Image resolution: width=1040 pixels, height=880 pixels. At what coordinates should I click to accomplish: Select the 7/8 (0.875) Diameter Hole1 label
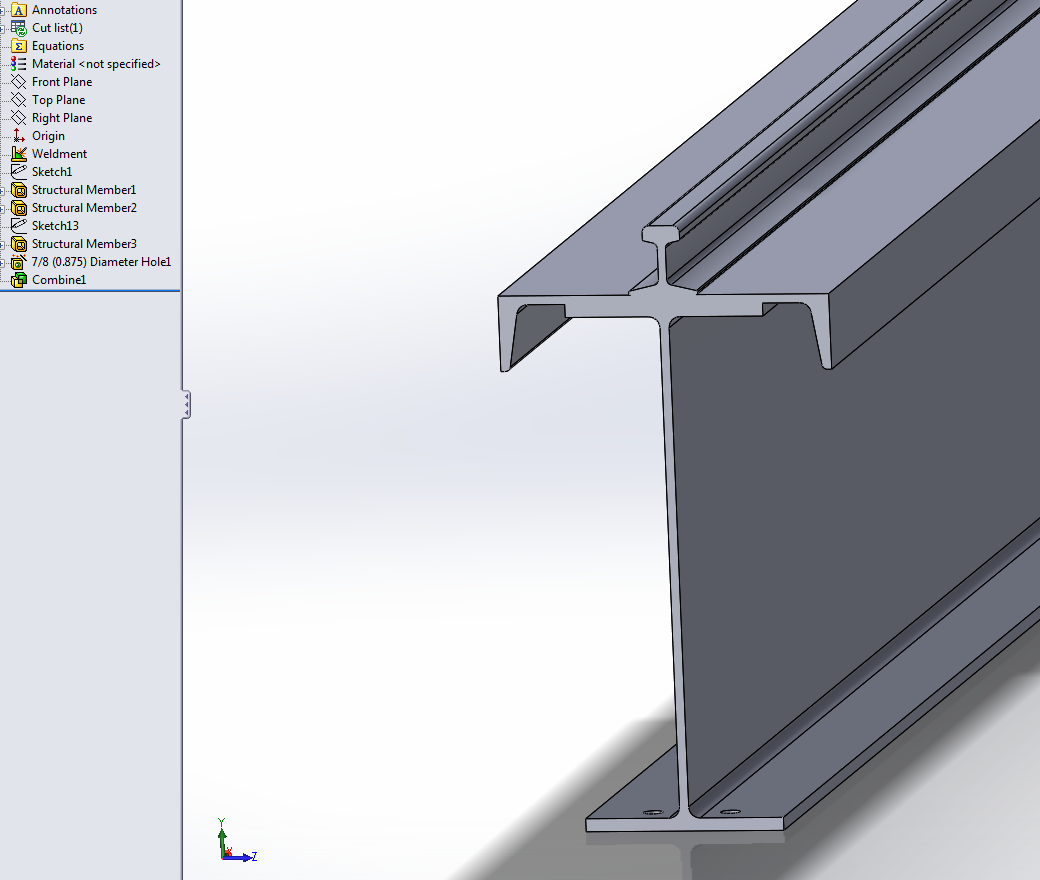(101, 261)
